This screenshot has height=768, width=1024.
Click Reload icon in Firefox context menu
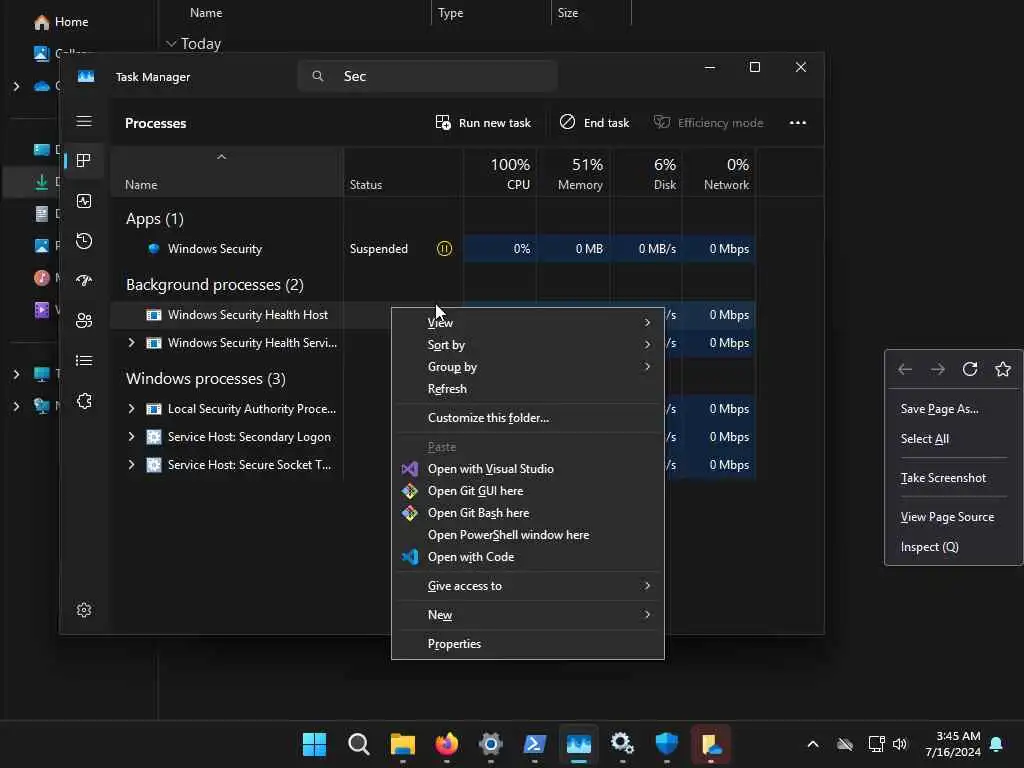point(970,369)
